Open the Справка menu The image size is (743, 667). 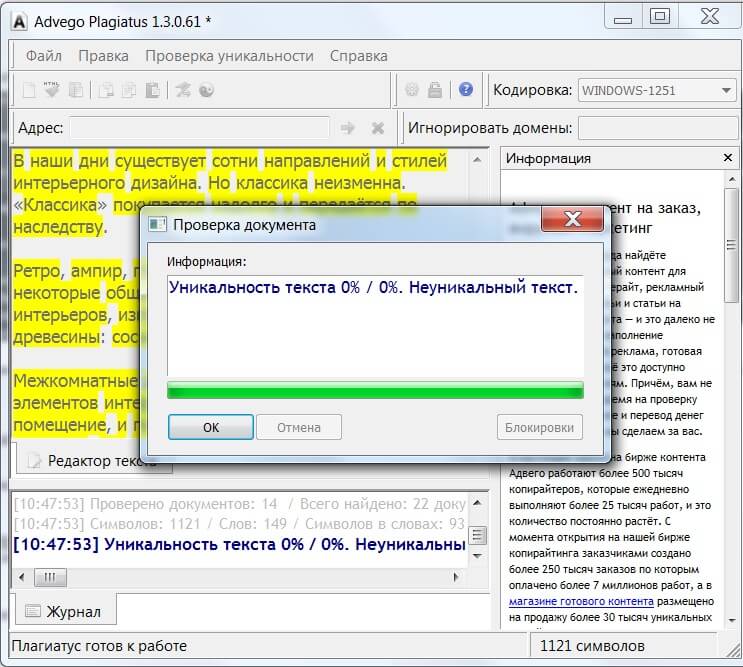(x=359, y=56)
